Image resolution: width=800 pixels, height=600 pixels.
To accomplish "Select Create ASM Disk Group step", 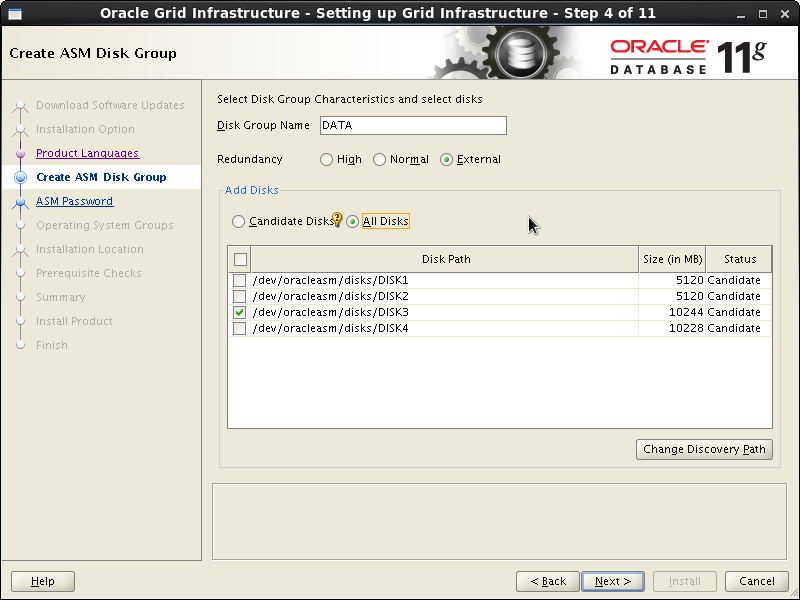I will [102, 177].
